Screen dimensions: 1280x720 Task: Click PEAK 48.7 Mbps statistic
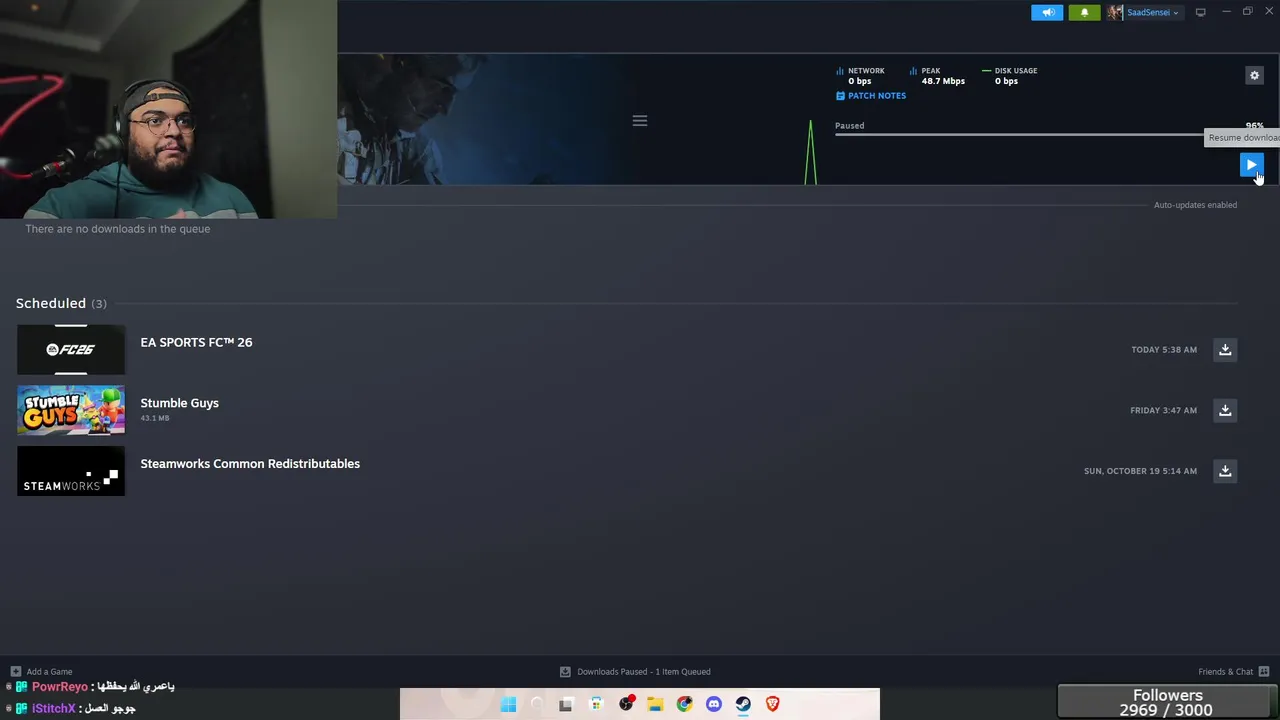tap(938, 76)
